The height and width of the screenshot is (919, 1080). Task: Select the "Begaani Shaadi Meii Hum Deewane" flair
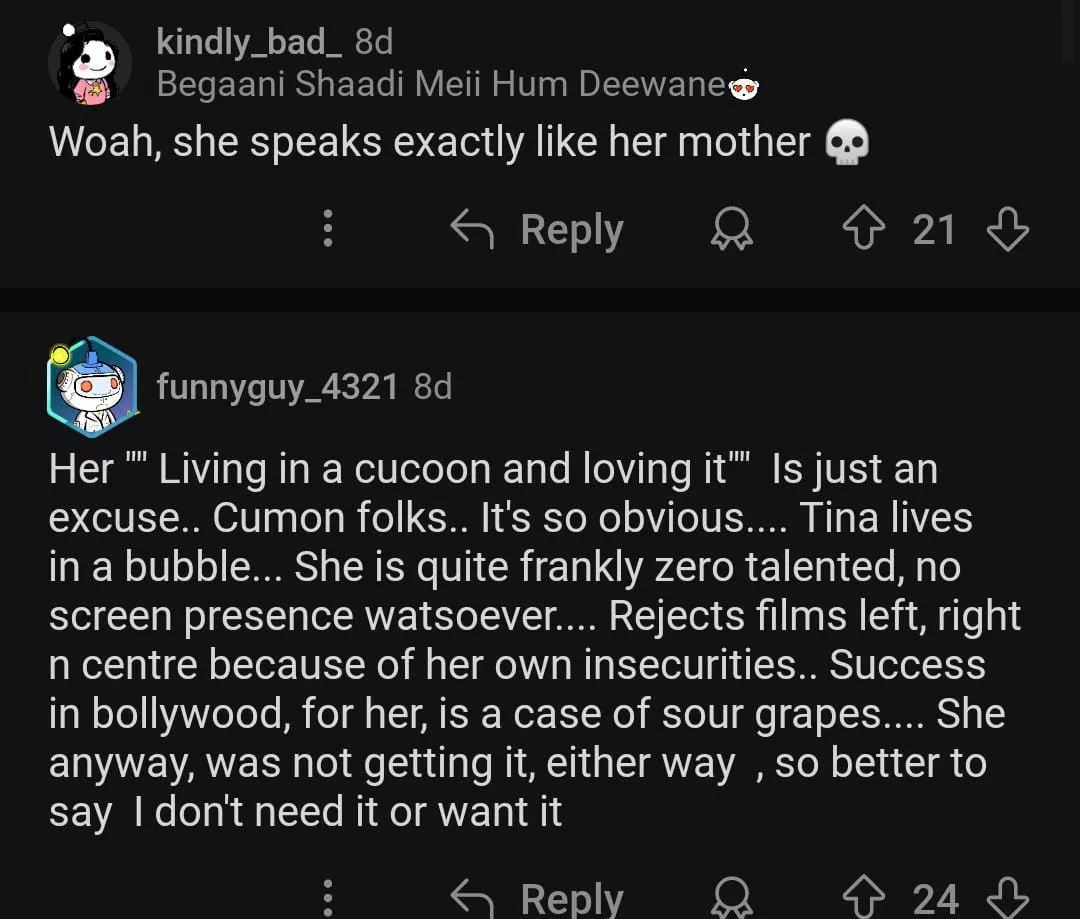(440, 85)
